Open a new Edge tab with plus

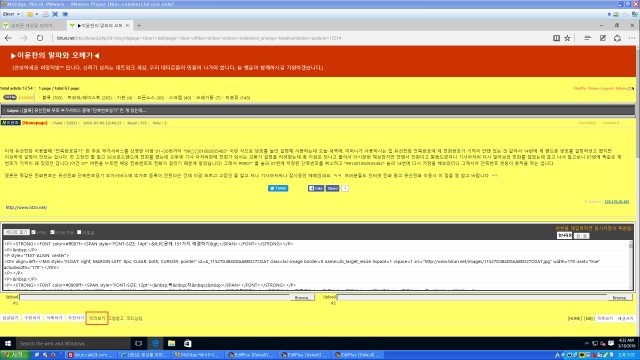point(139,25)
